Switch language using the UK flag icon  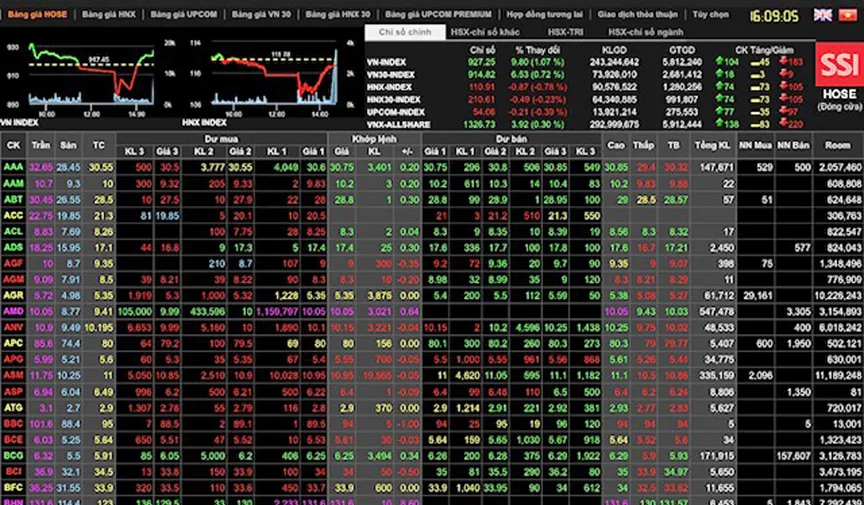(x=823, y=15)
